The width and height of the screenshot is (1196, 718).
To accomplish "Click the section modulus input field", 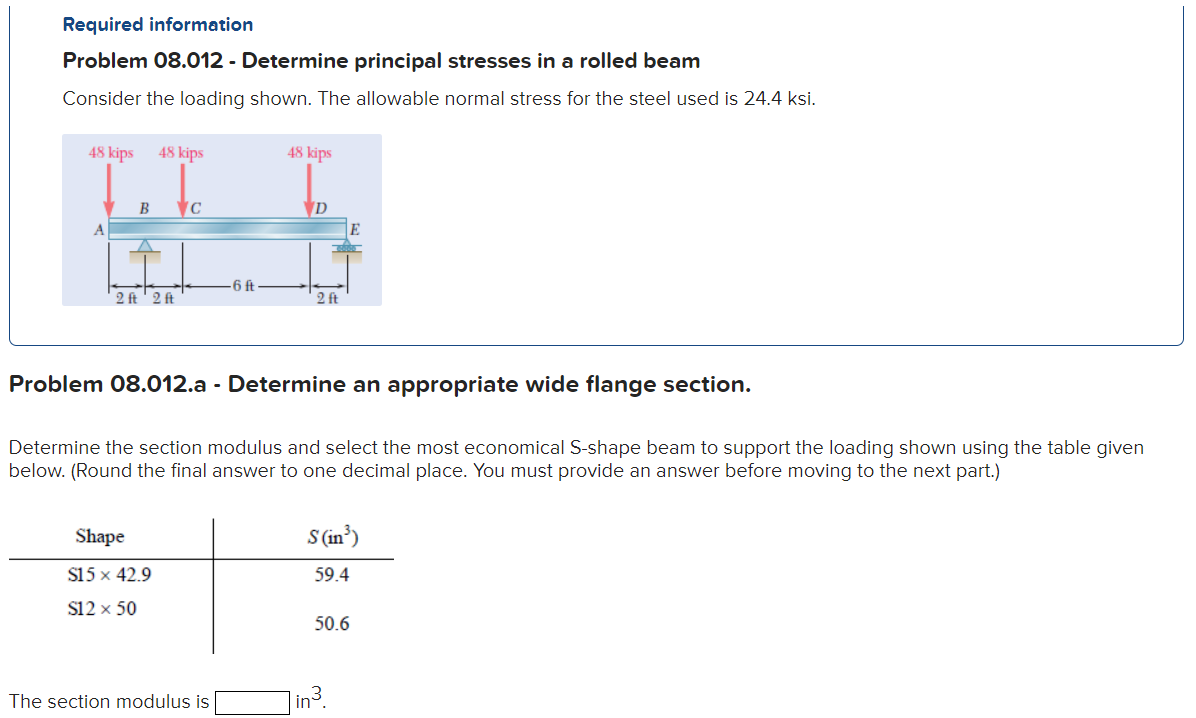I will [x=253, y=702].
